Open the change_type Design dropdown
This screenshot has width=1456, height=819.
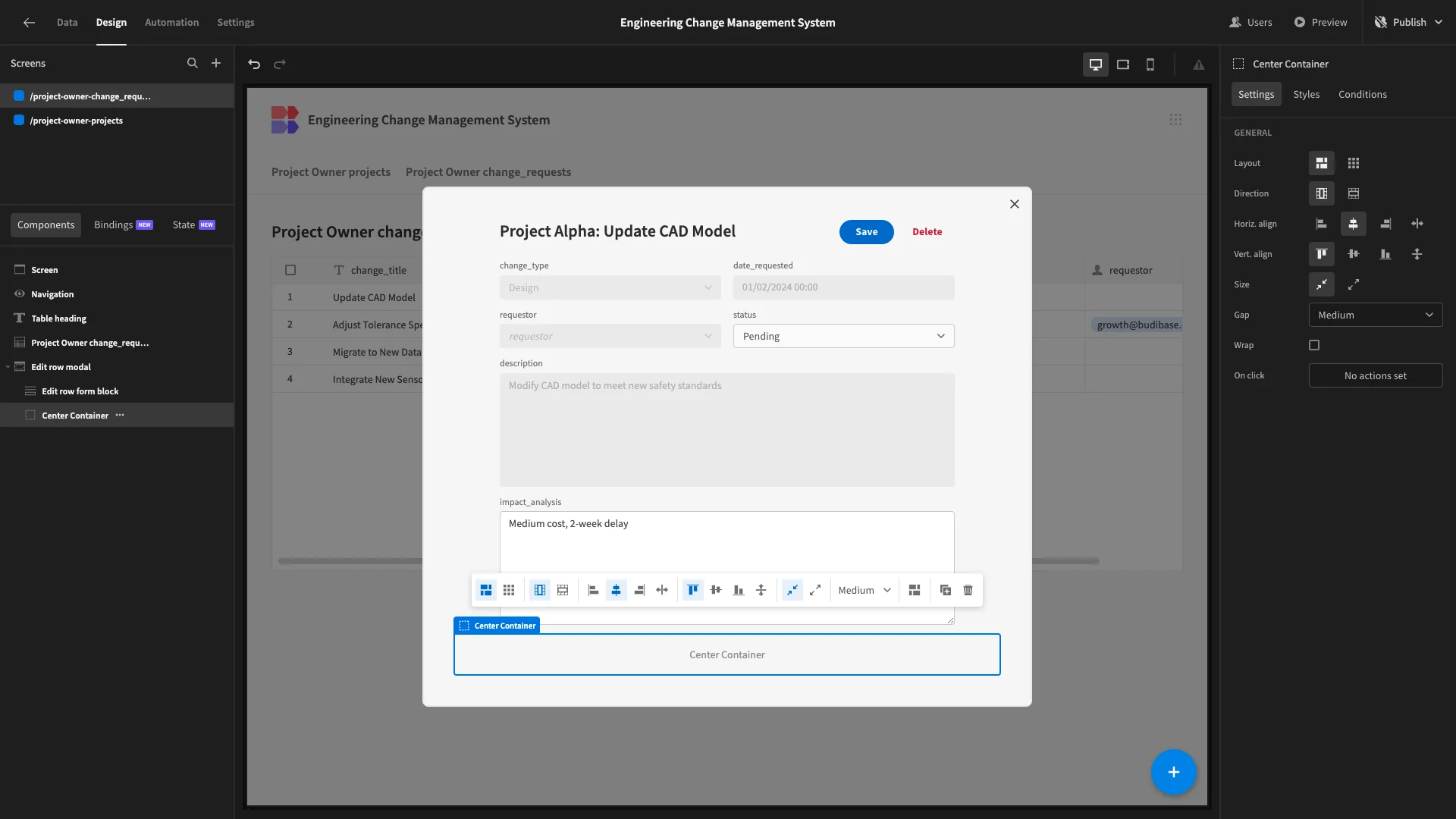[610, 287]
